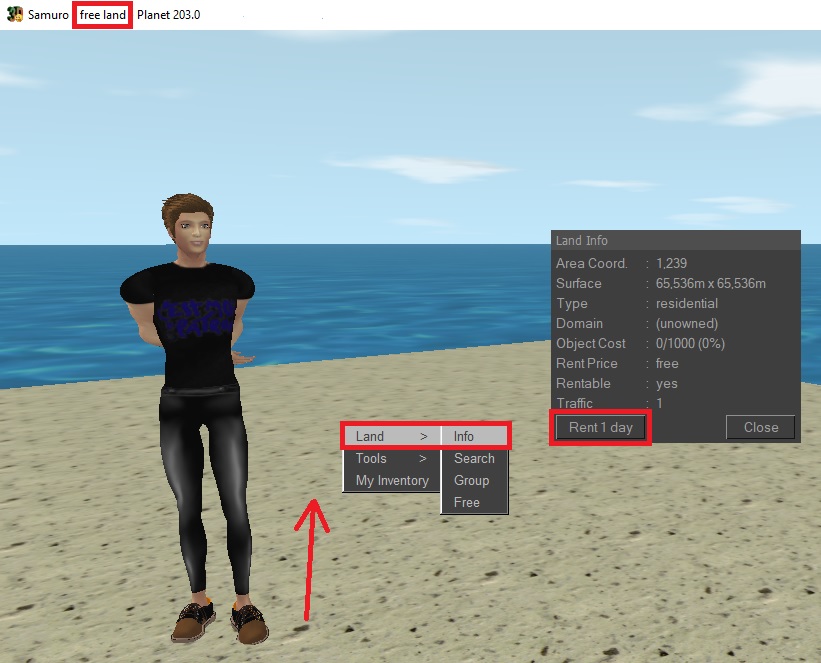Expand the arrow beside Tools
This screenshot has width=821, height=663.
coord(423,458)
